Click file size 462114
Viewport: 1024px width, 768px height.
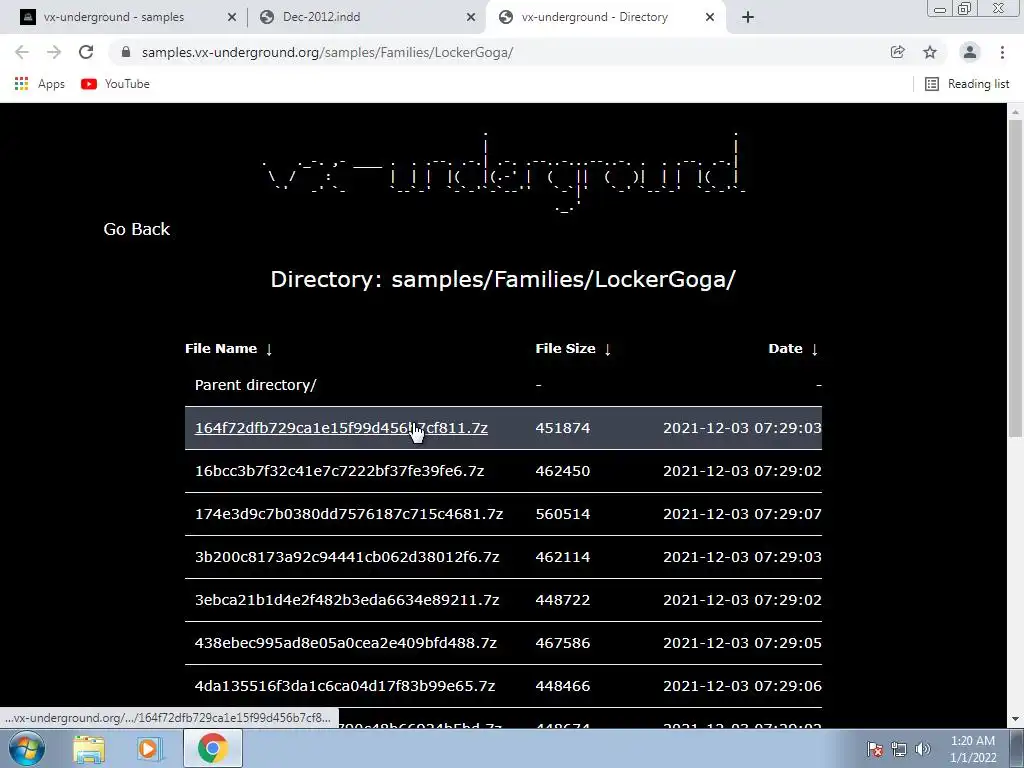(562, 557)
